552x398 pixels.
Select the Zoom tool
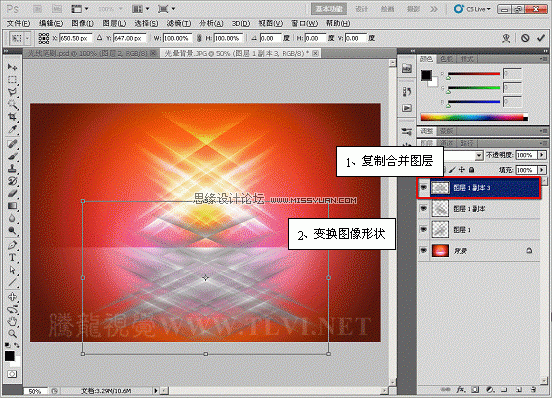(x=12, y=334)
